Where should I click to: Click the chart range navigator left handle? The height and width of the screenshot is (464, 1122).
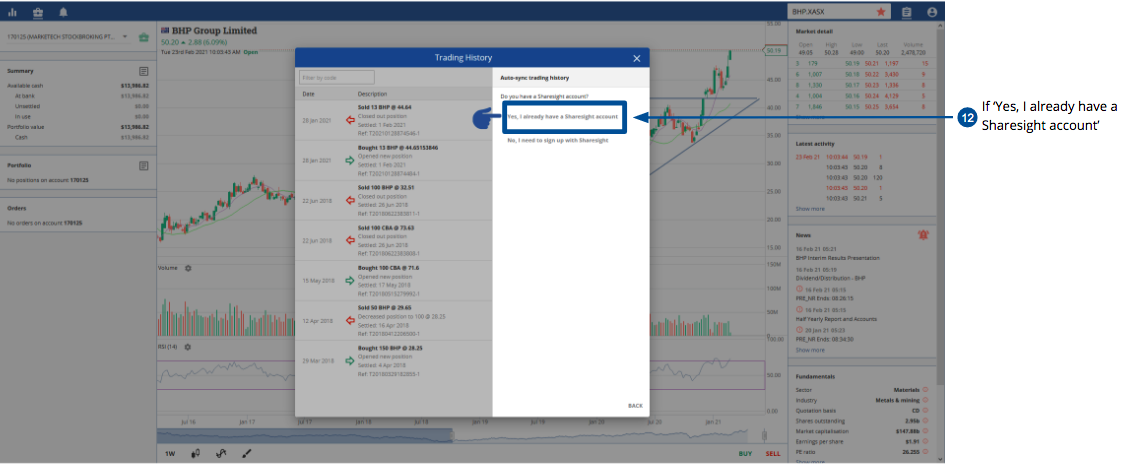point(452,435)
